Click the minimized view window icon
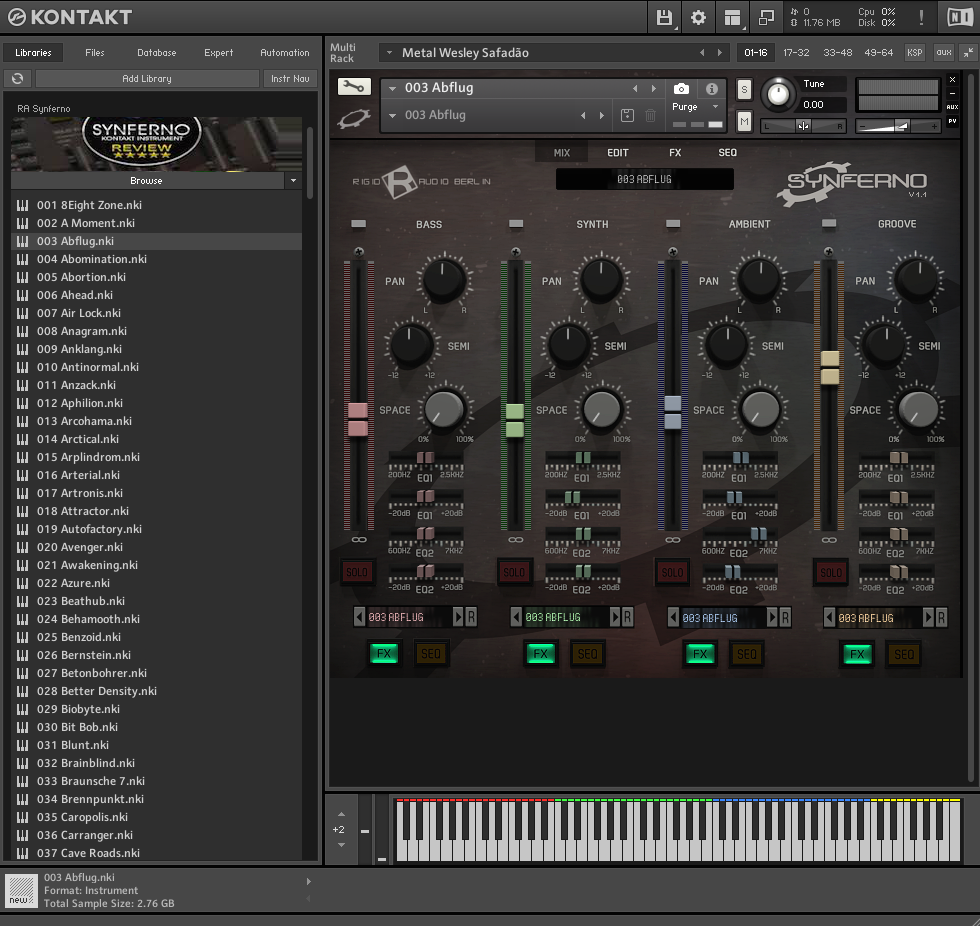 coord(766,17)
